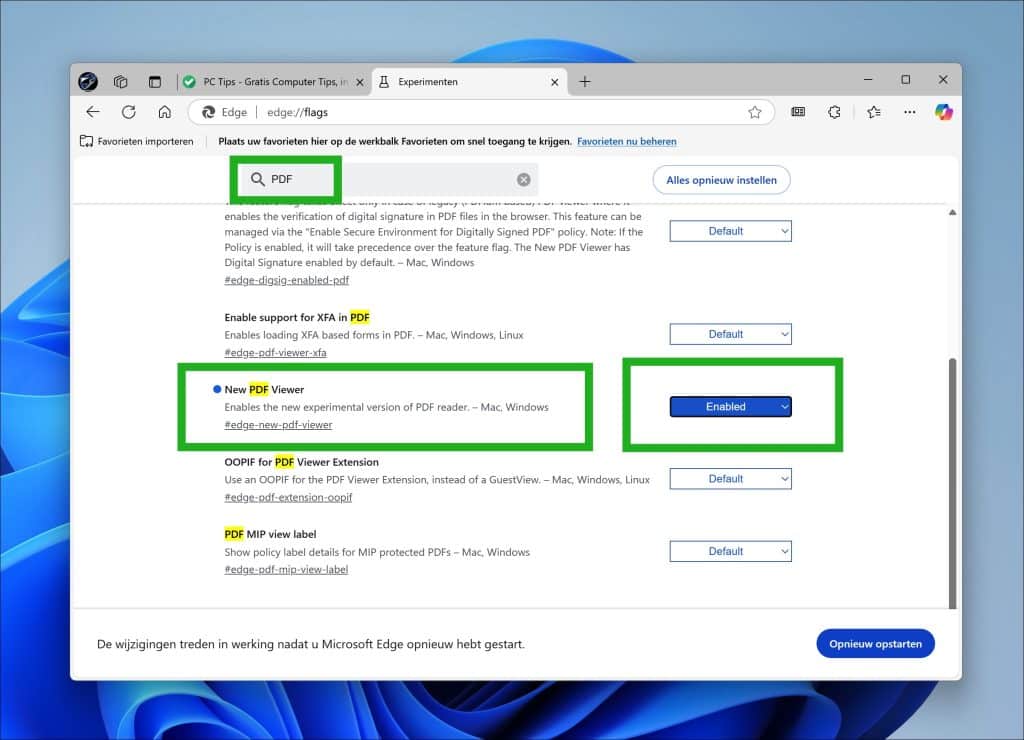Open the favorites list icon

874,112
